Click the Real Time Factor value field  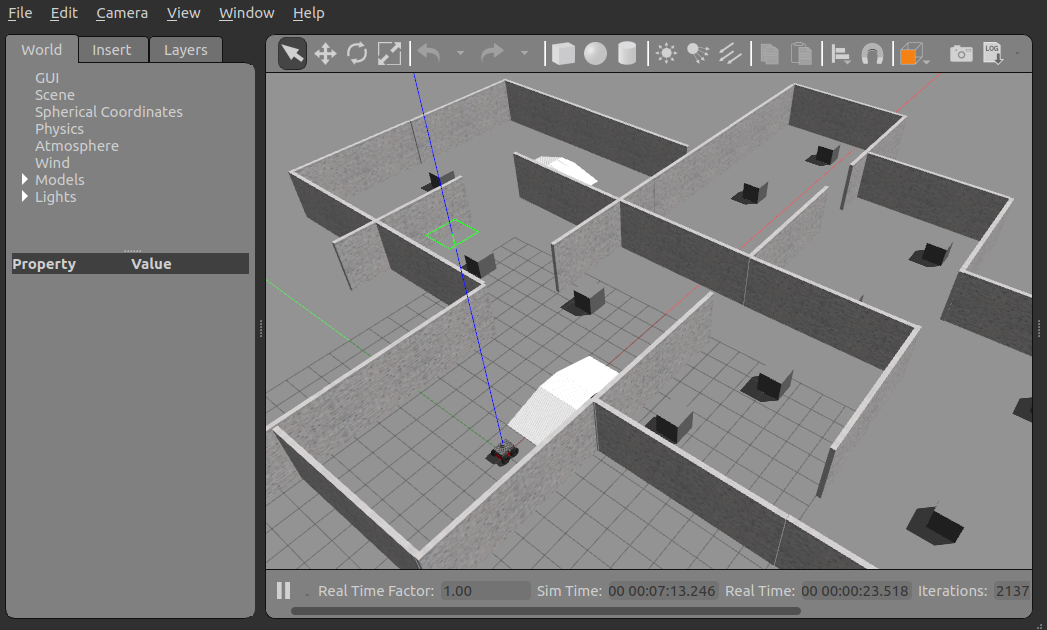point(485,591)
